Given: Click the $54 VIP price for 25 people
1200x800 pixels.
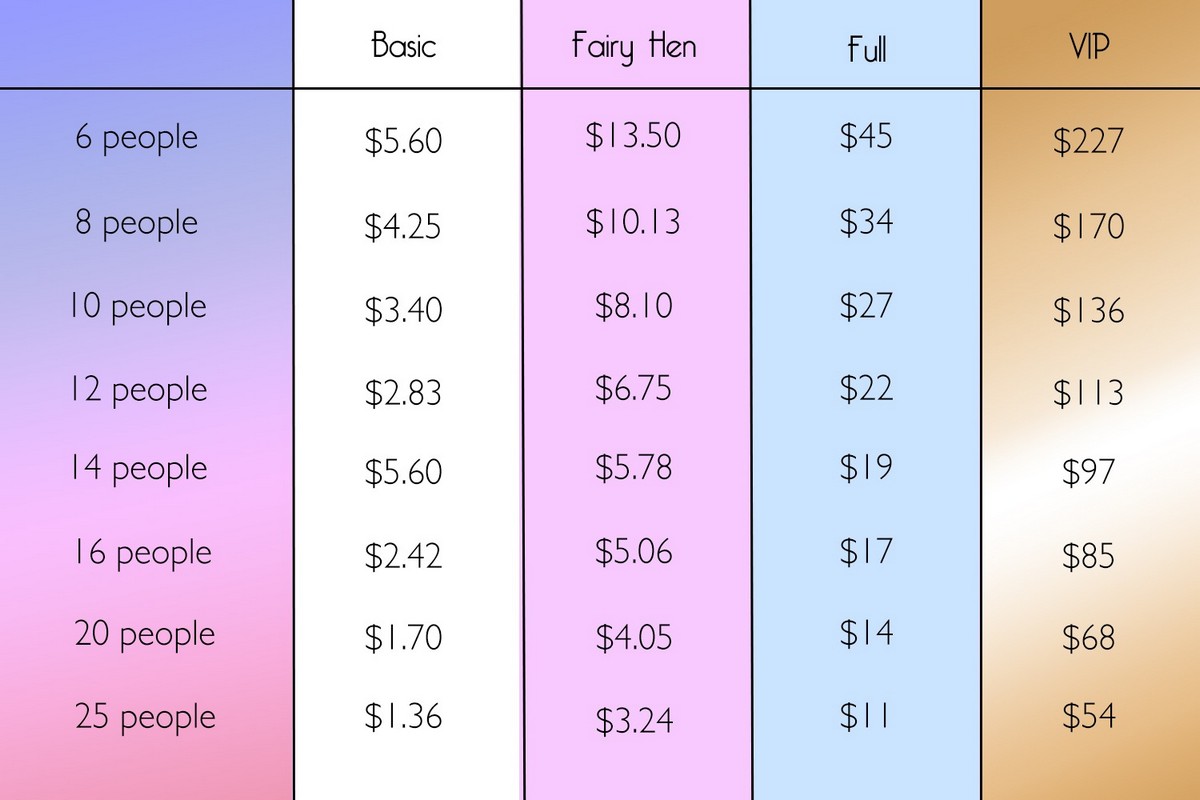Looking at the screenshot, I should click(x=1088, y=717).
